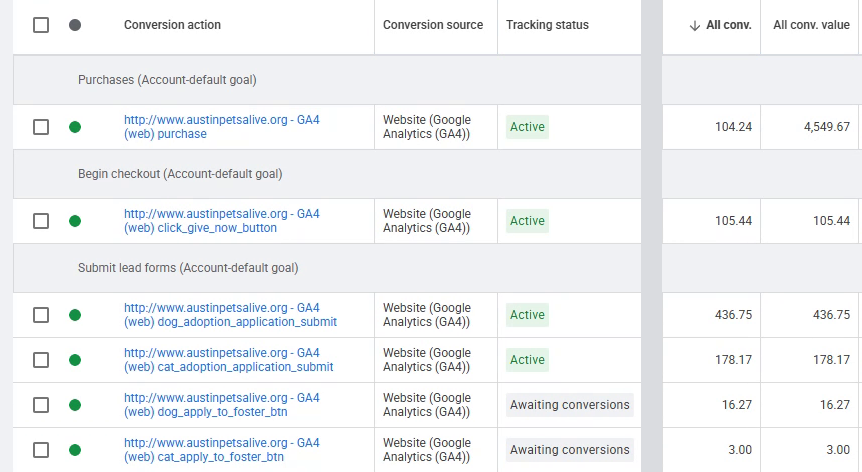The width and height of the screenshot is (862, 472).
Task: Select the click_give_now_button row checkbox
Action: coord(41,221)
